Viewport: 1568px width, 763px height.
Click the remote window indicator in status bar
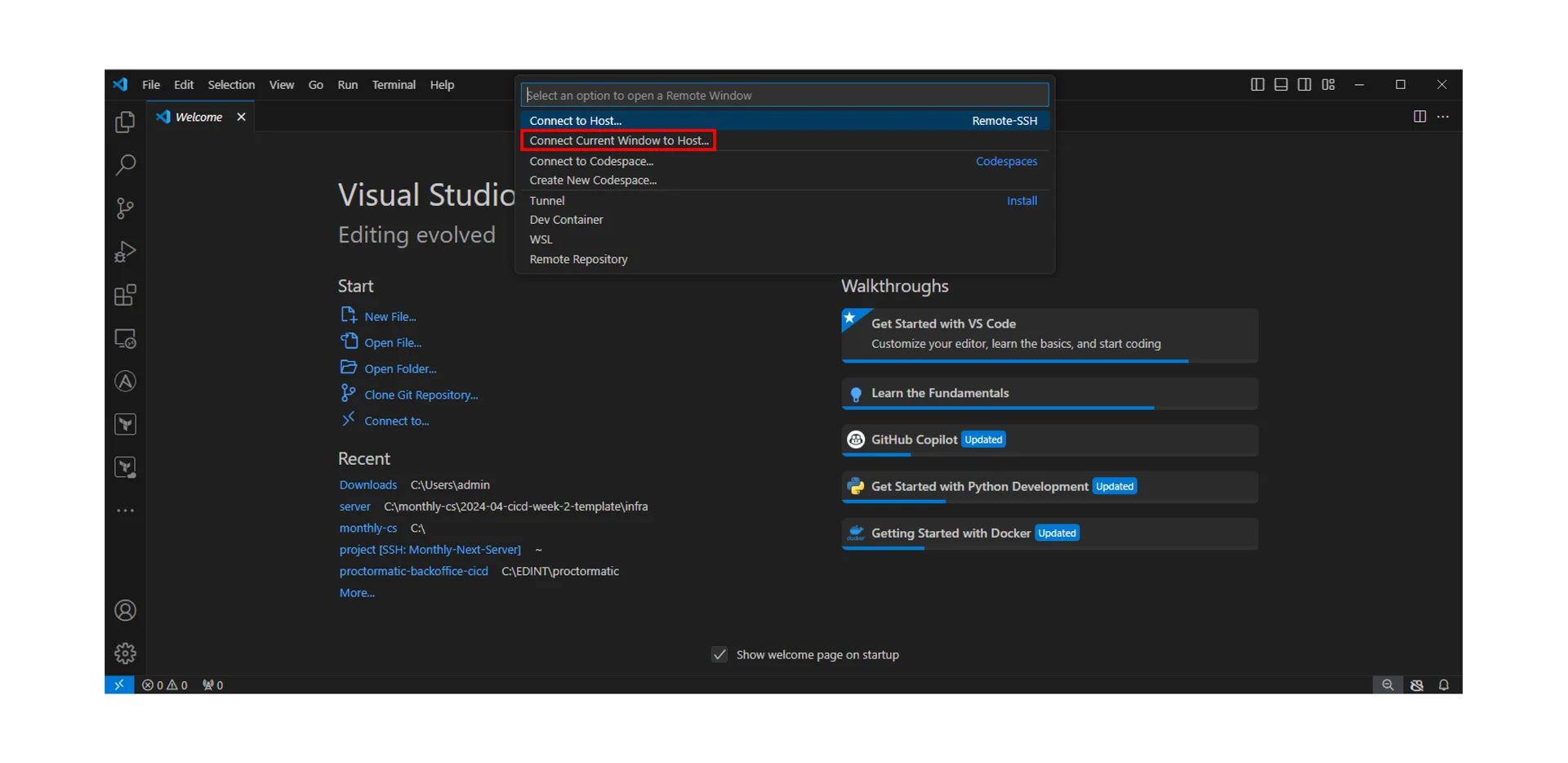pos(119,685)
